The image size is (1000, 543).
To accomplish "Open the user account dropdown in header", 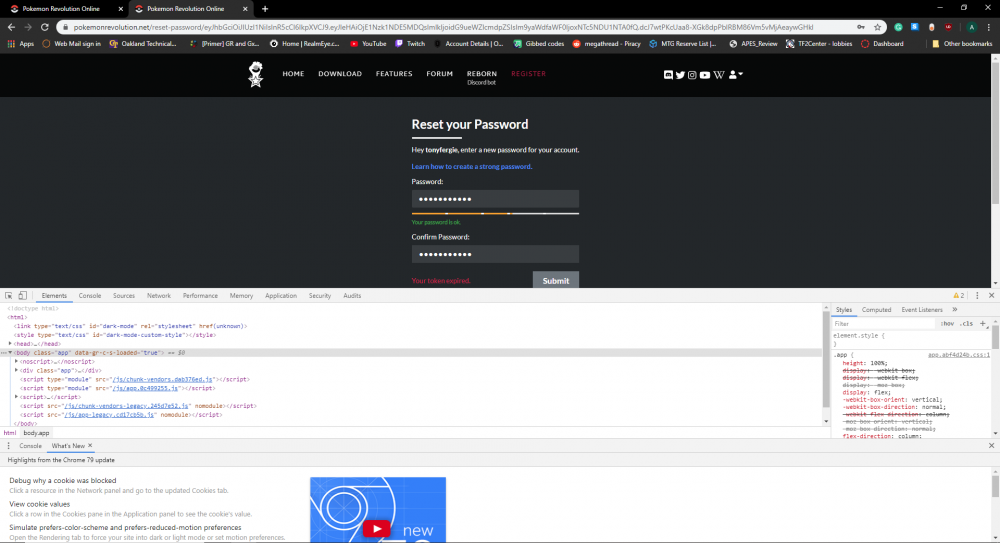I will tap(736, 75).
